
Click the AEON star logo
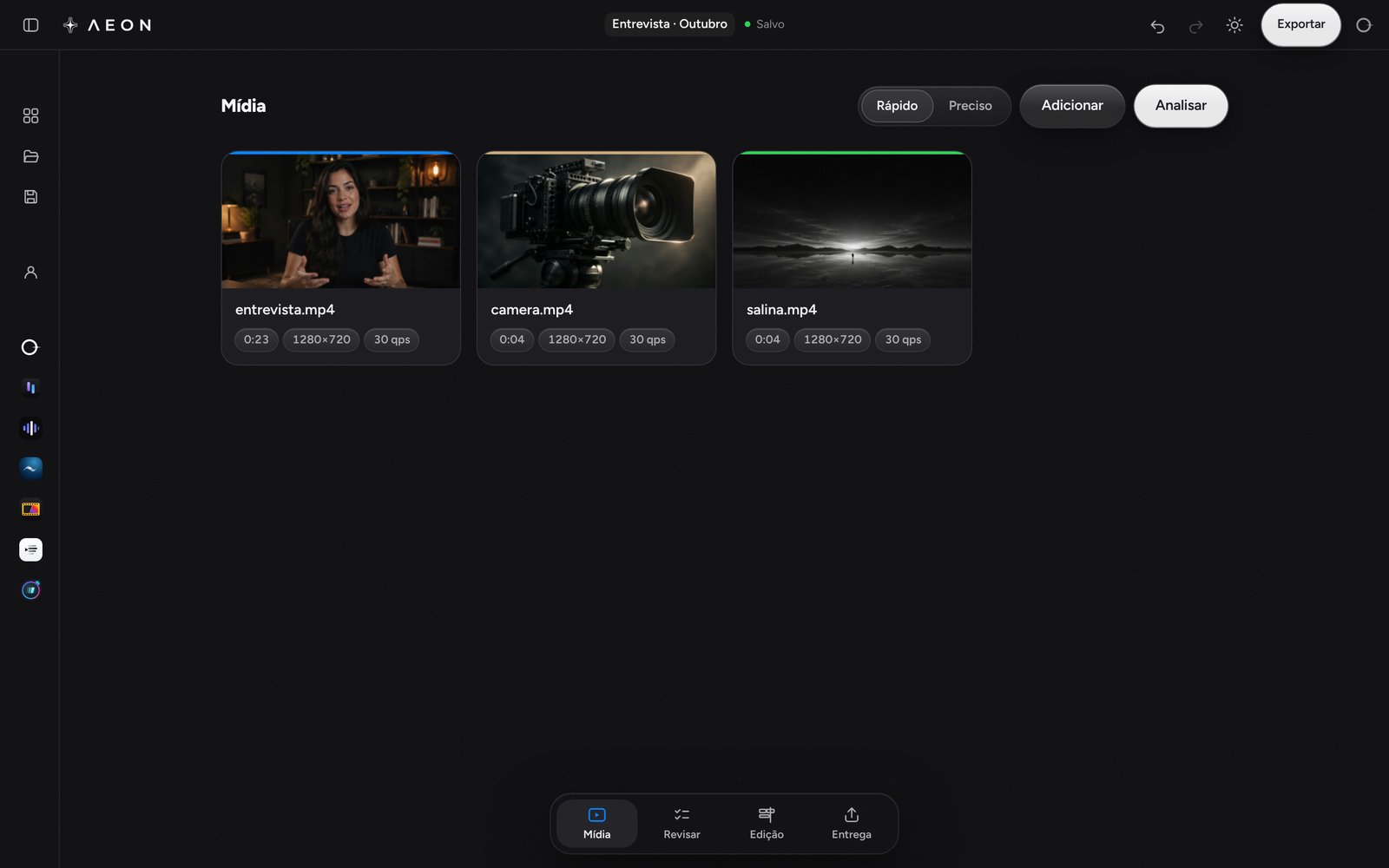(x=70, y=25)
